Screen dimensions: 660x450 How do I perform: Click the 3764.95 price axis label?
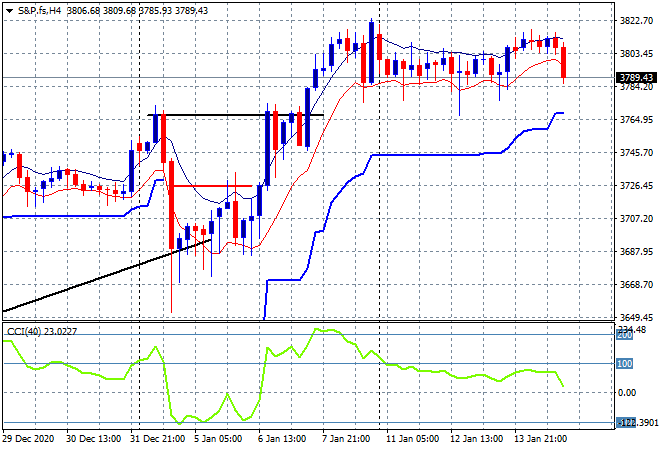636,120
